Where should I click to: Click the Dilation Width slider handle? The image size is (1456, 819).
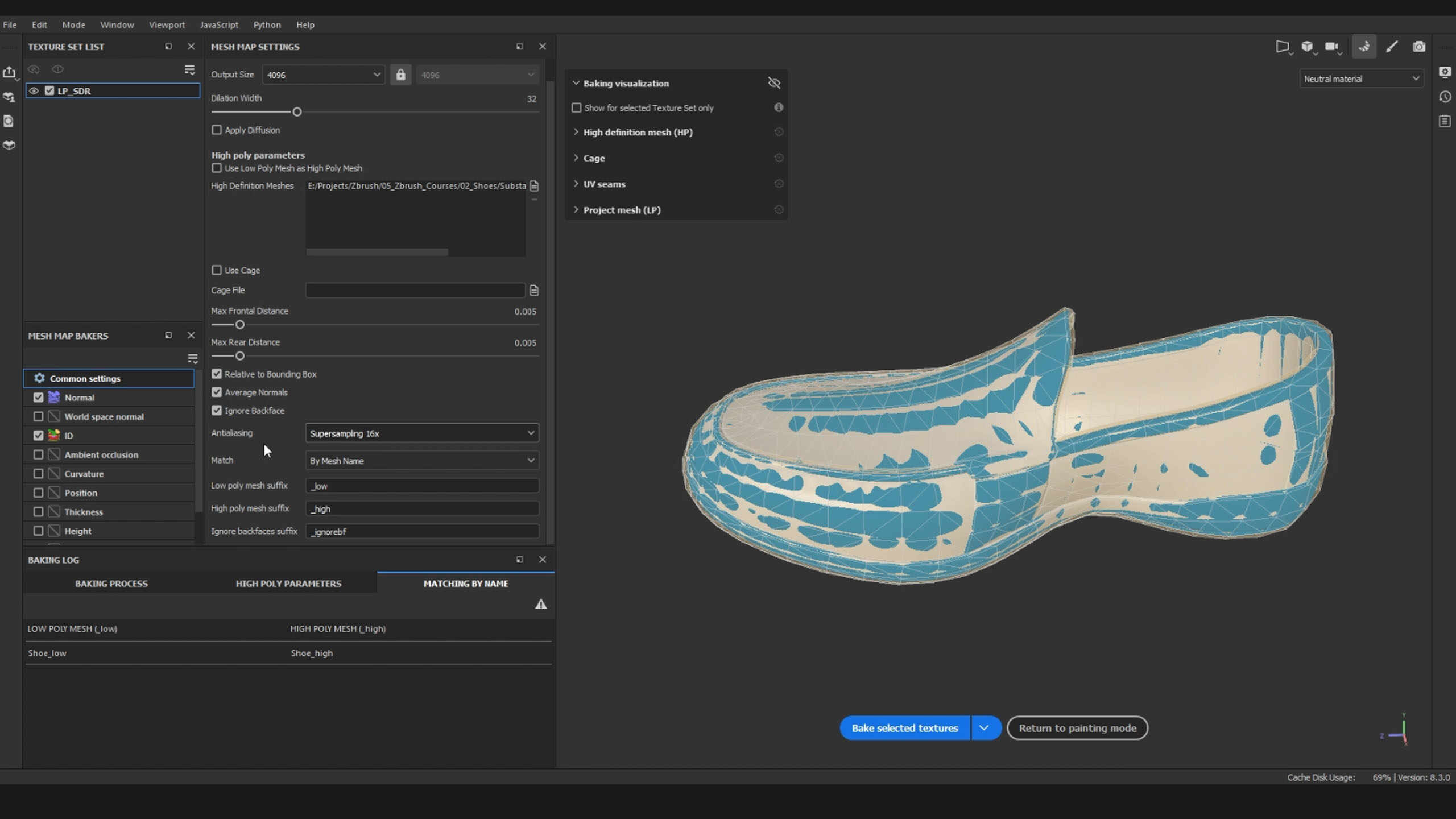coord(297,112)
